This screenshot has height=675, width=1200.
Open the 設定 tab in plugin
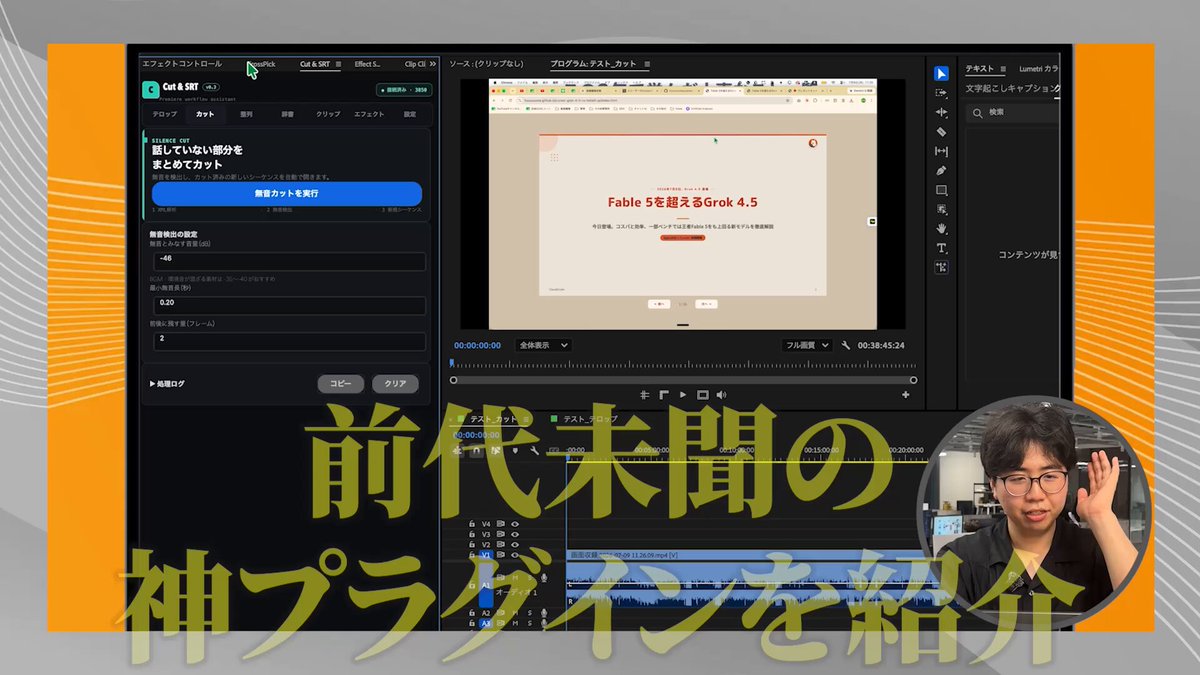(x=409, y=114)
